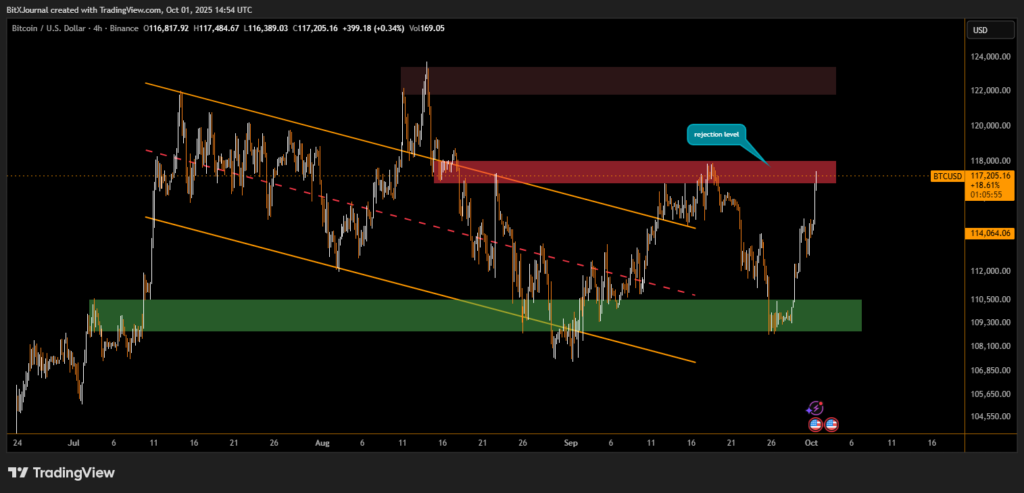Image resolution: width=1024 pixels, height=493 pixels.
Task: Click the Bitcoin / U.S. Dollar symbol title
Action: (60, 28)
